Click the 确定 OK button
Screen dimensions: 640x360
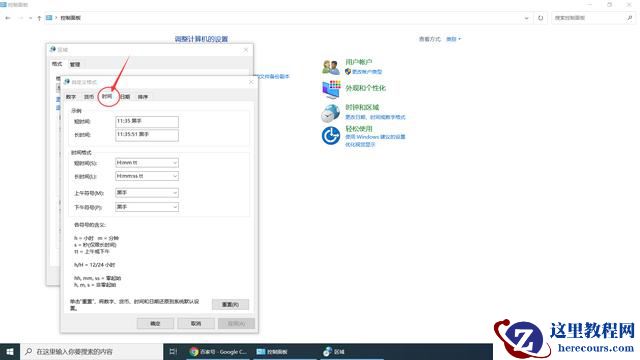(x=156, y=324)
